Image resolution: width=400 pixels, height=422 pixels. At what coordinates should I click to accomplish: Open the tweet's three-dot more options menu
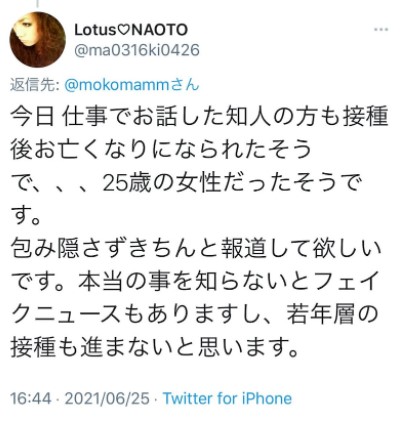click(381, 30)
